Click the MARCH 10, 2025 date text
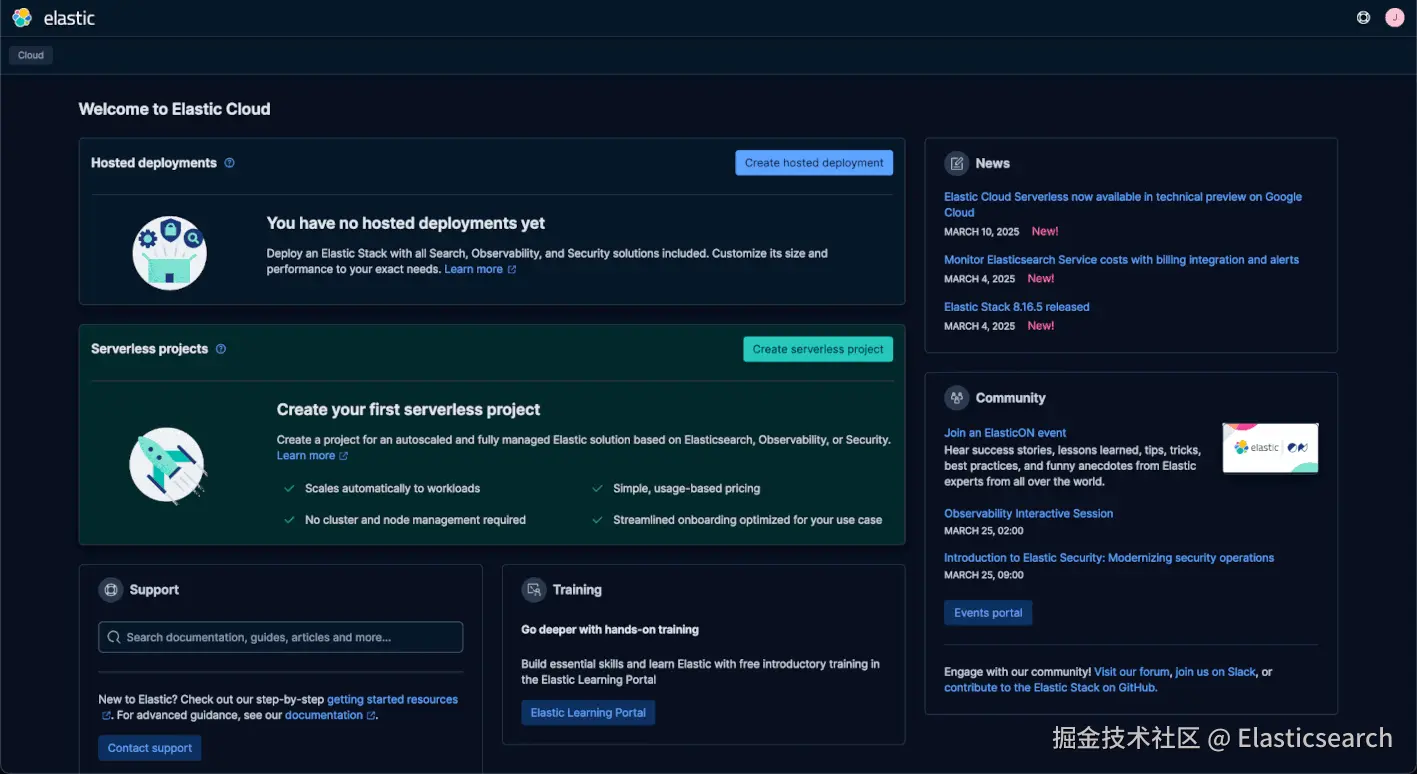The width and height of the screenshot is (1417, 774). (x=982, y=232)
